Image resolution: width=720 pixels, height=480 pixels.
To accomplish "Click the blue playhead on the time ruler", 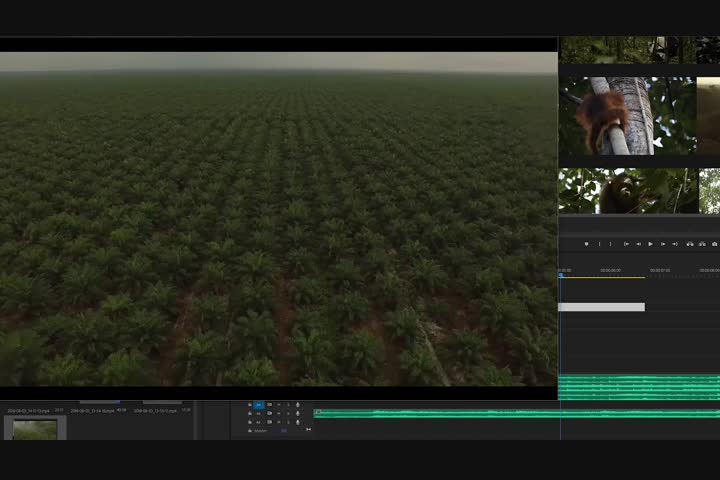I will pos(561,275).
